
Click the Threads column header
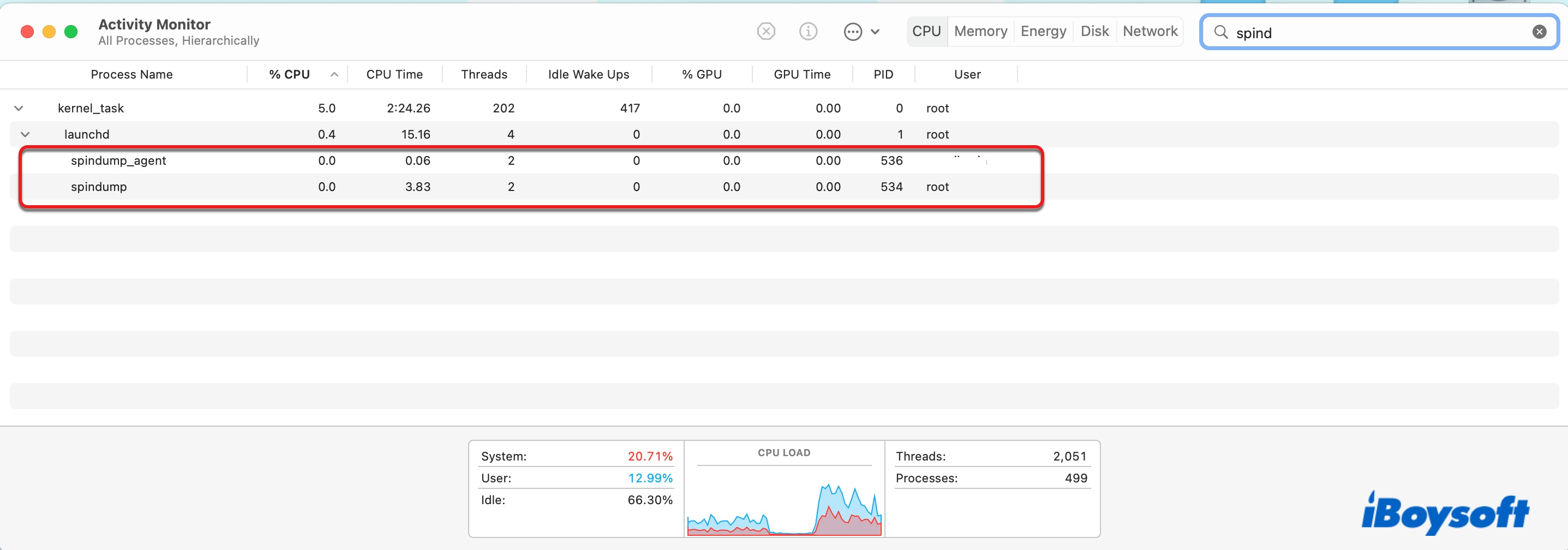(x=484, y=74)
